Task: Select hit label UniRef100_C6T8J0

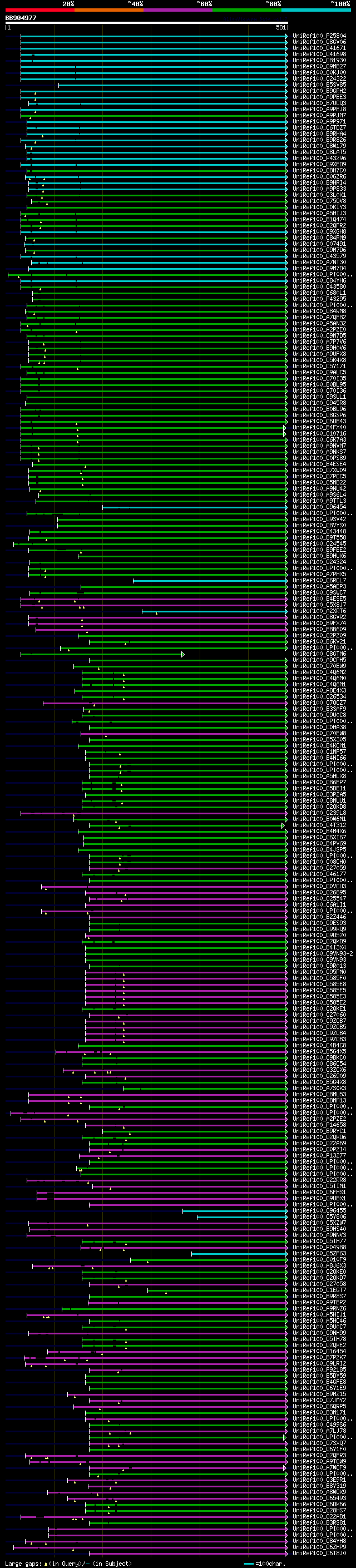Action: [319, 1554]
